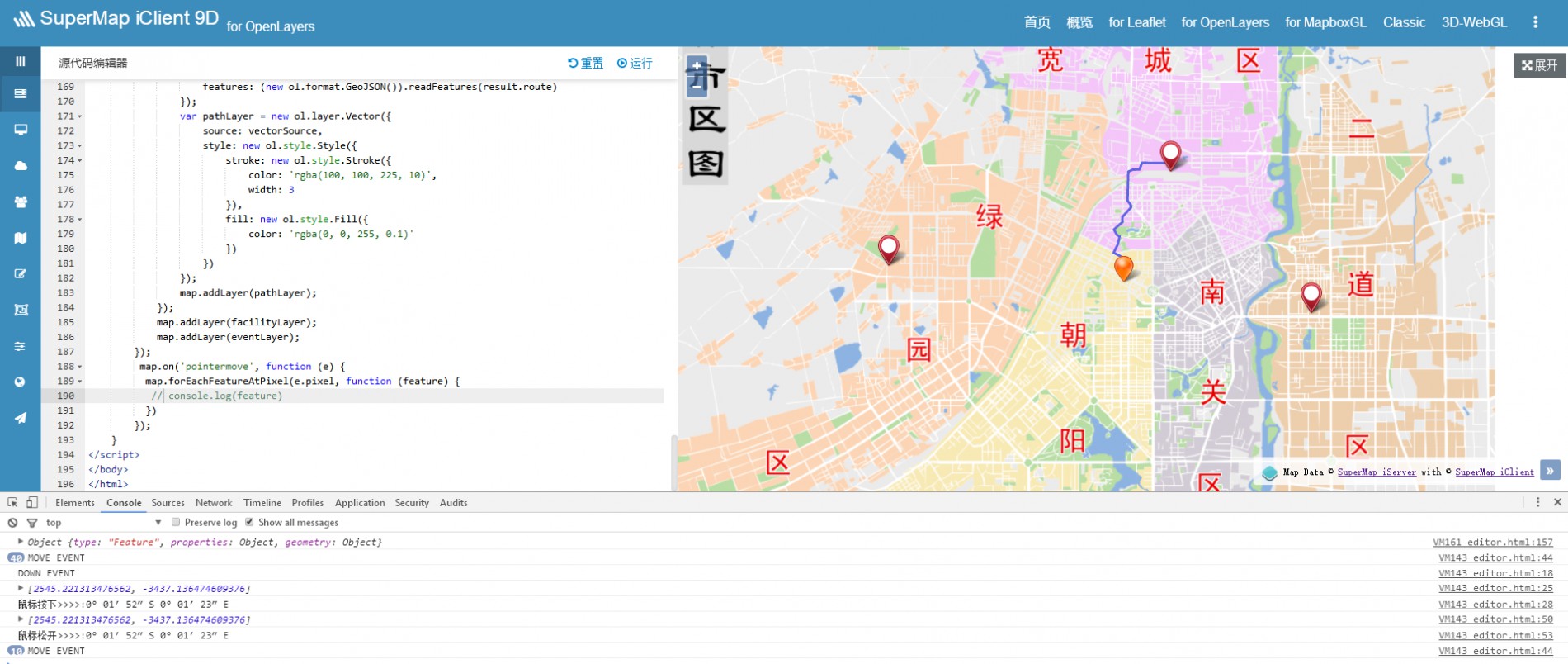Open the top execution context dropdown
Viewport: 1568px width, 664px height.
coord(103,523)
